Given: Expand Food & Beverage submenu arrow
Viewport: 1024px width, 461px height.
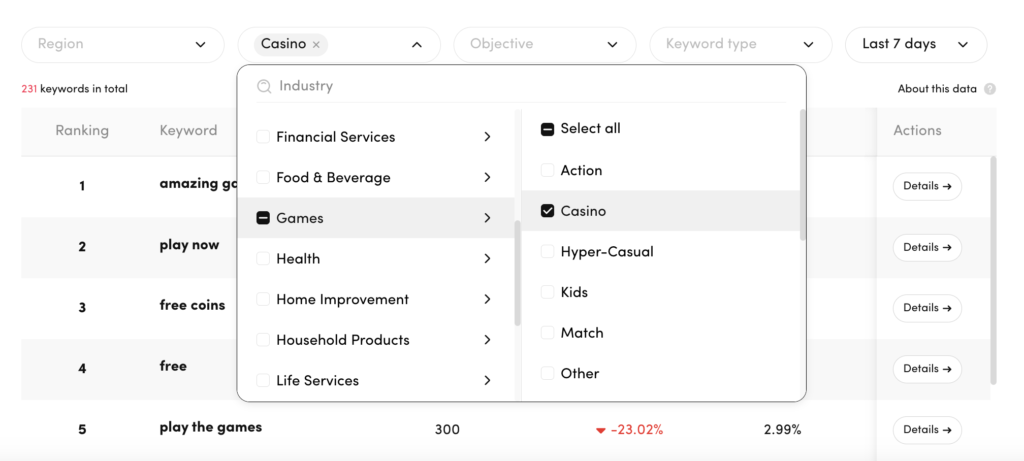Looking at the screenshot, I should click(487, 178).
